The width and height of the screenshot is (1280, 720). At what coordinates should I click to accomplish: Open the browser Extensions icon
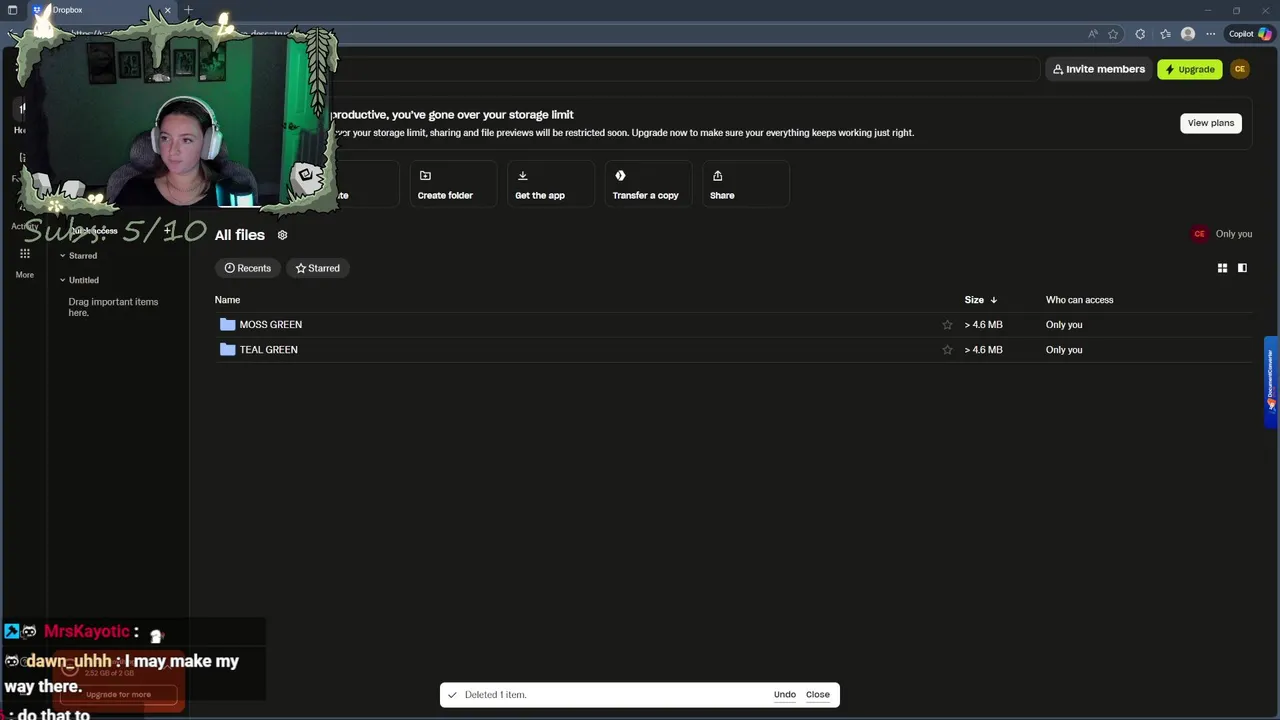(x=1140, y=34)
